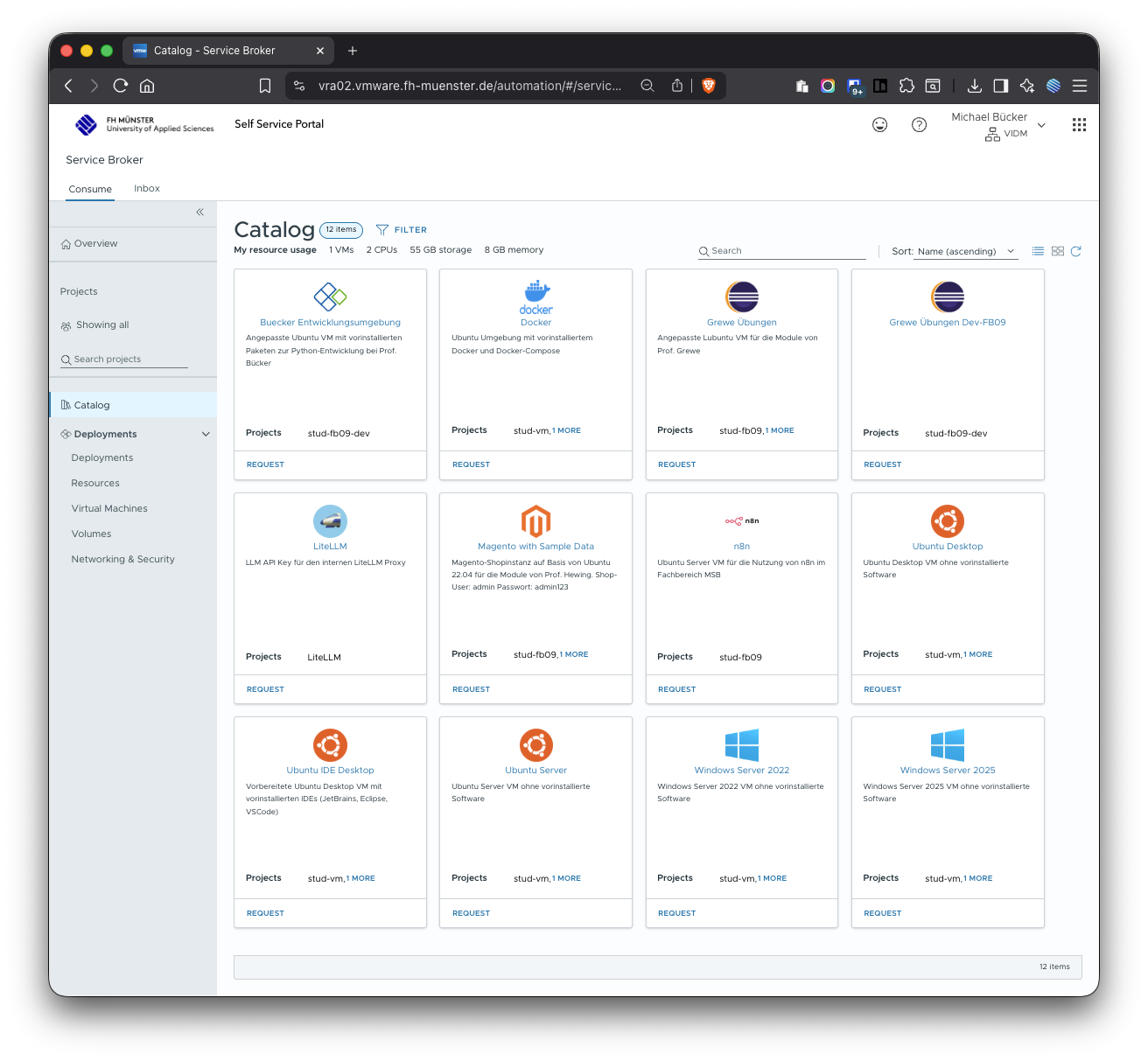Click the Magento logo icon

(x=535, y=521)
